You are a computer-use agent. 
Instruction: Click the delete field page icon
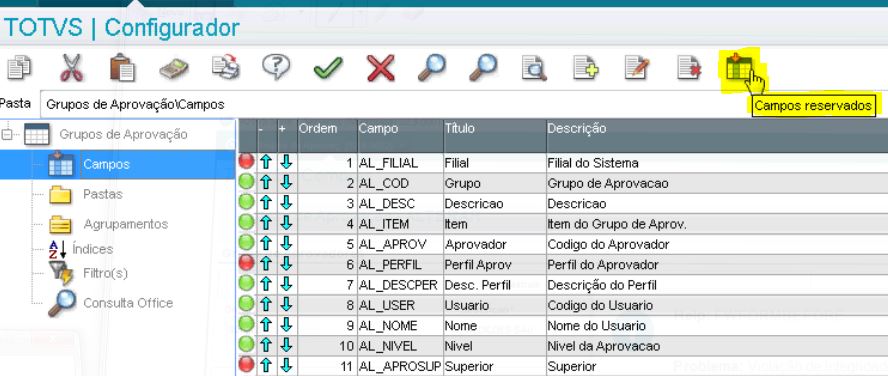pos(689,68)
